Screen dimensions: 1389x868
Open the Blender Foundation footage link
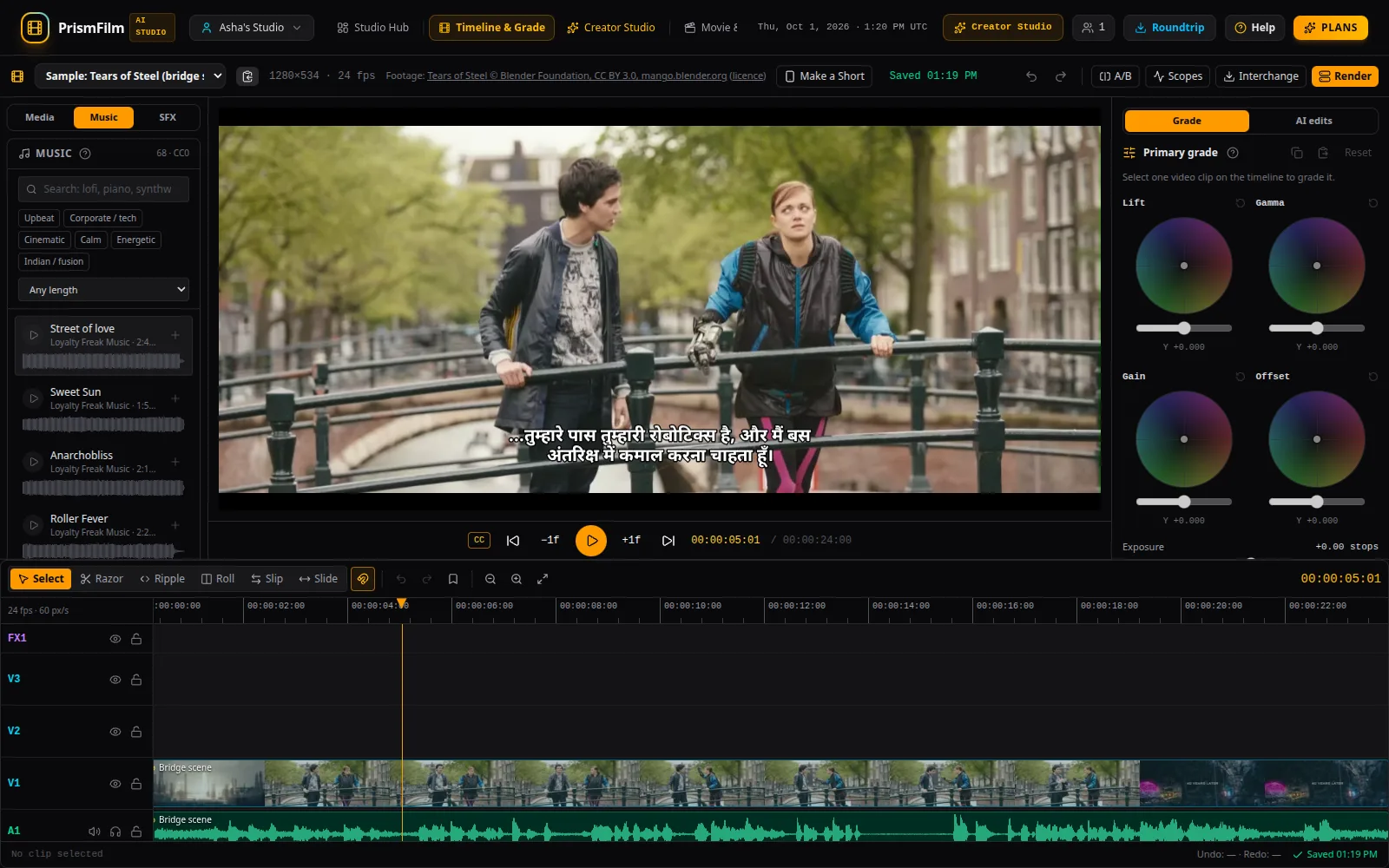(x=577, y=76)
